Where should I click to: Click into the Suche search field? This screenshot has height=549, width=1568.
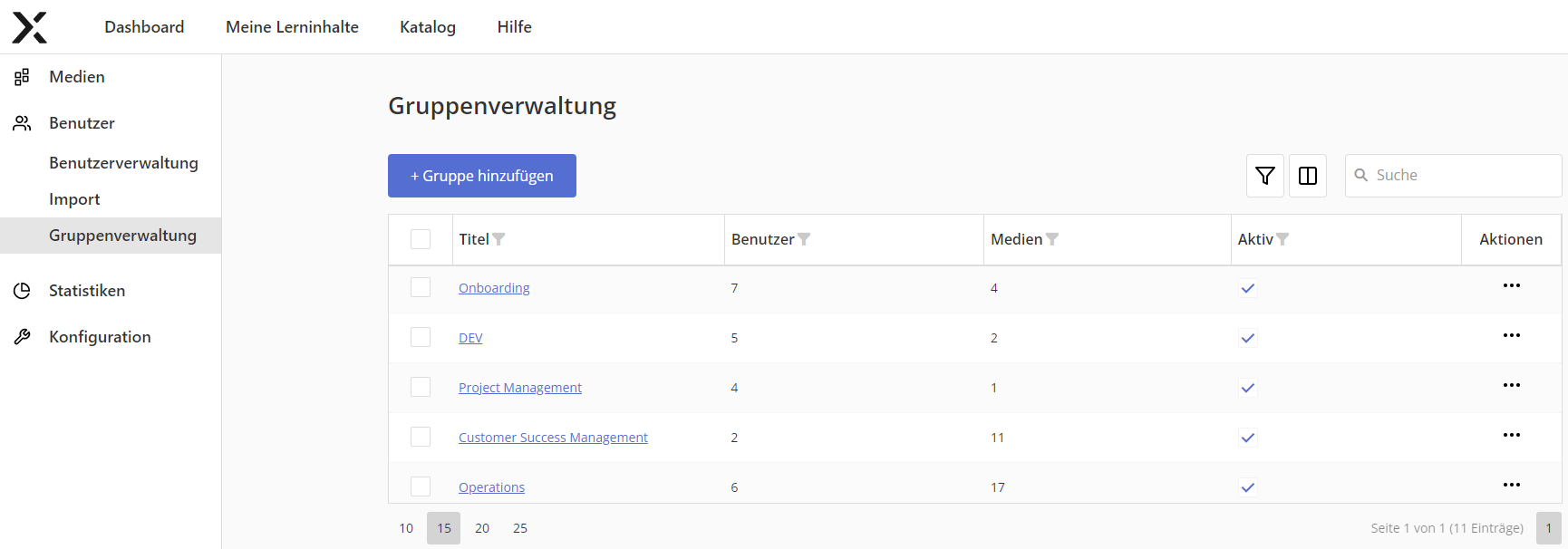(1461, 176)
